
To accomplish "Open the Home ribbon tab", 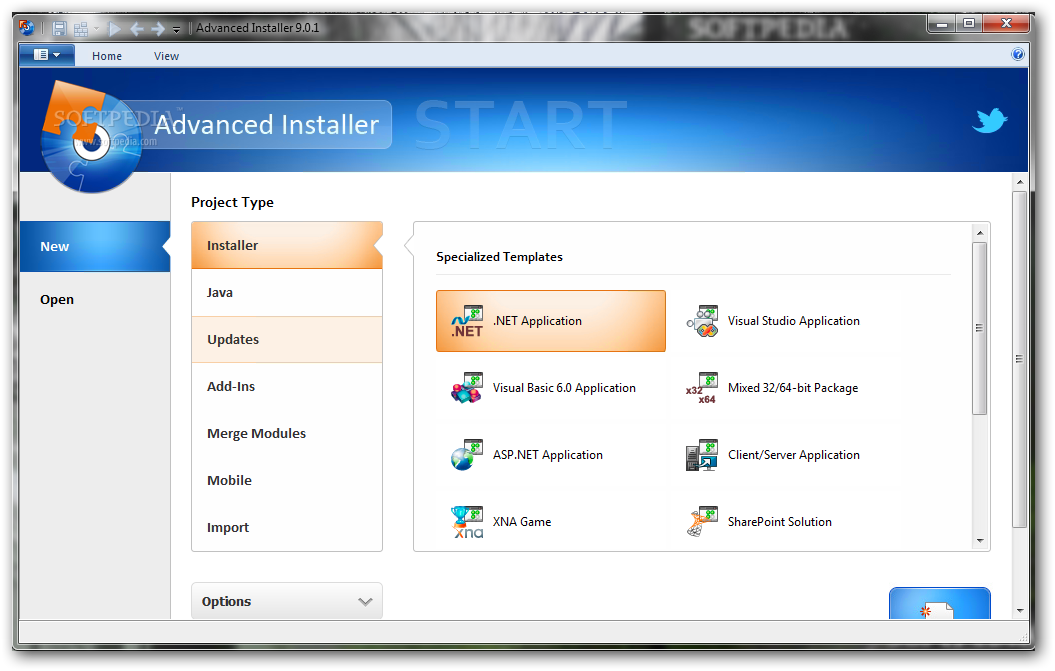I will point(107,56).
